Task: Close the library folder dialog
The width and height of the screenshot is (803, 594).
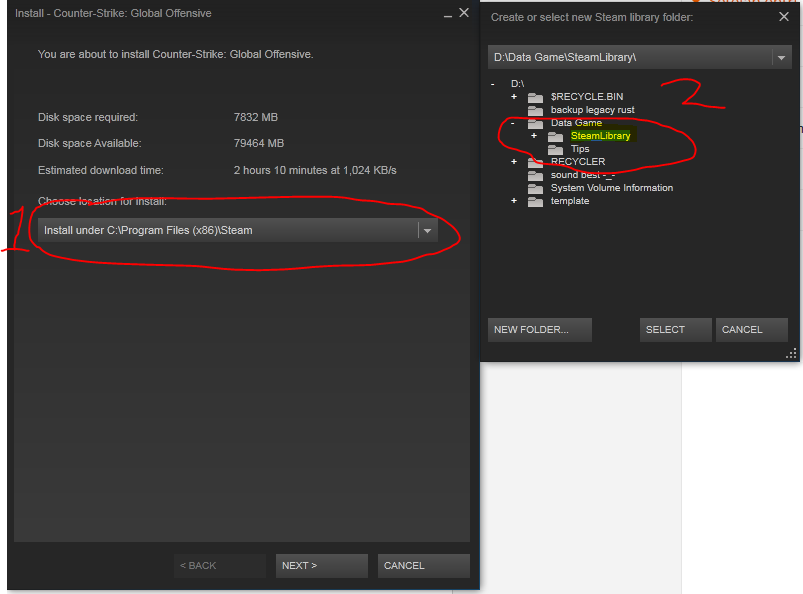Action: click(784, 17)
